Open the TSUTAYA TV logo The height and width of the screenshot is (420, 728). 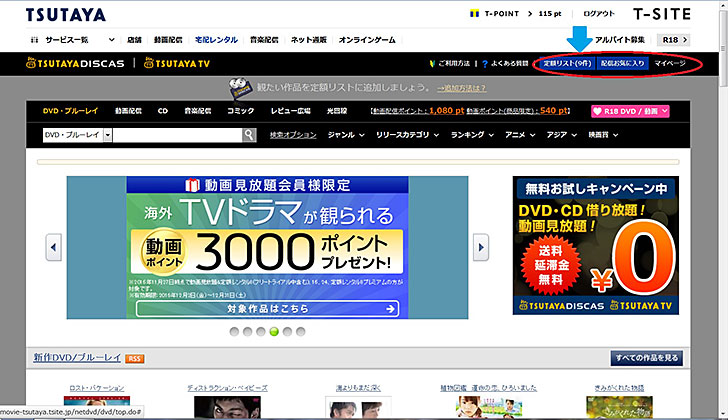click(x=177, y=63)
